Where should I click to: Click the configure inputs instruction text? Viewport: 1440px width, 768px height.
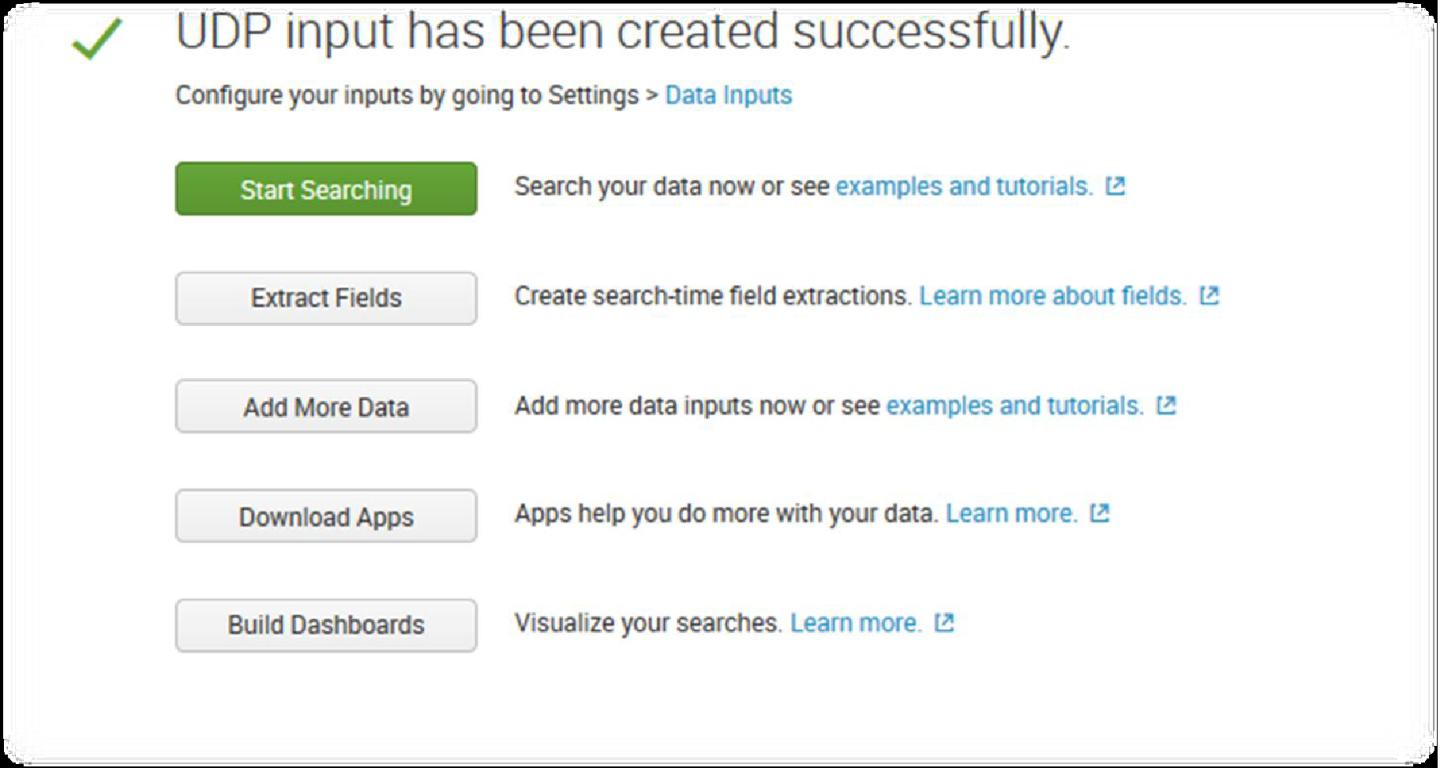coord(410,95)
